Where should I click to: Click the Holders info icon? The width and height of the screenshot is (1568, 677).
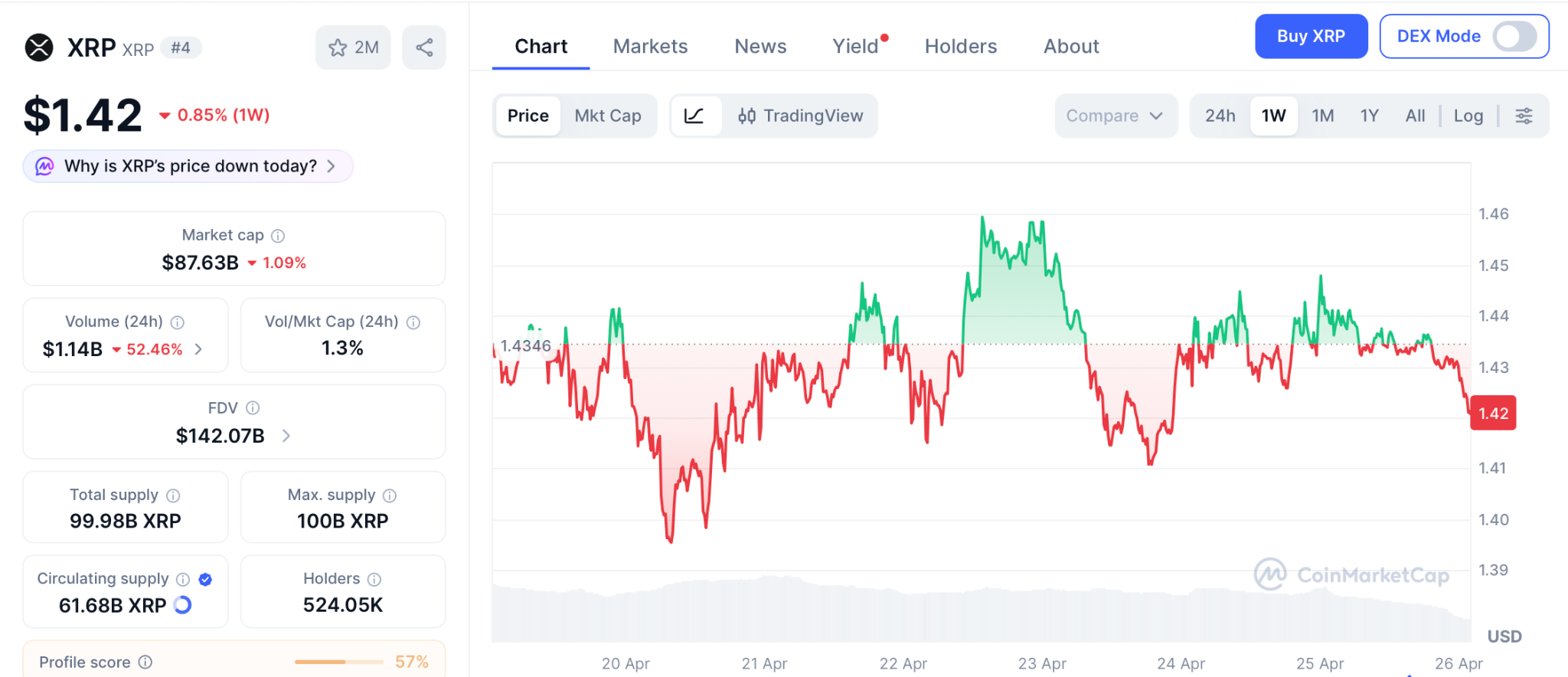point(374,579)
